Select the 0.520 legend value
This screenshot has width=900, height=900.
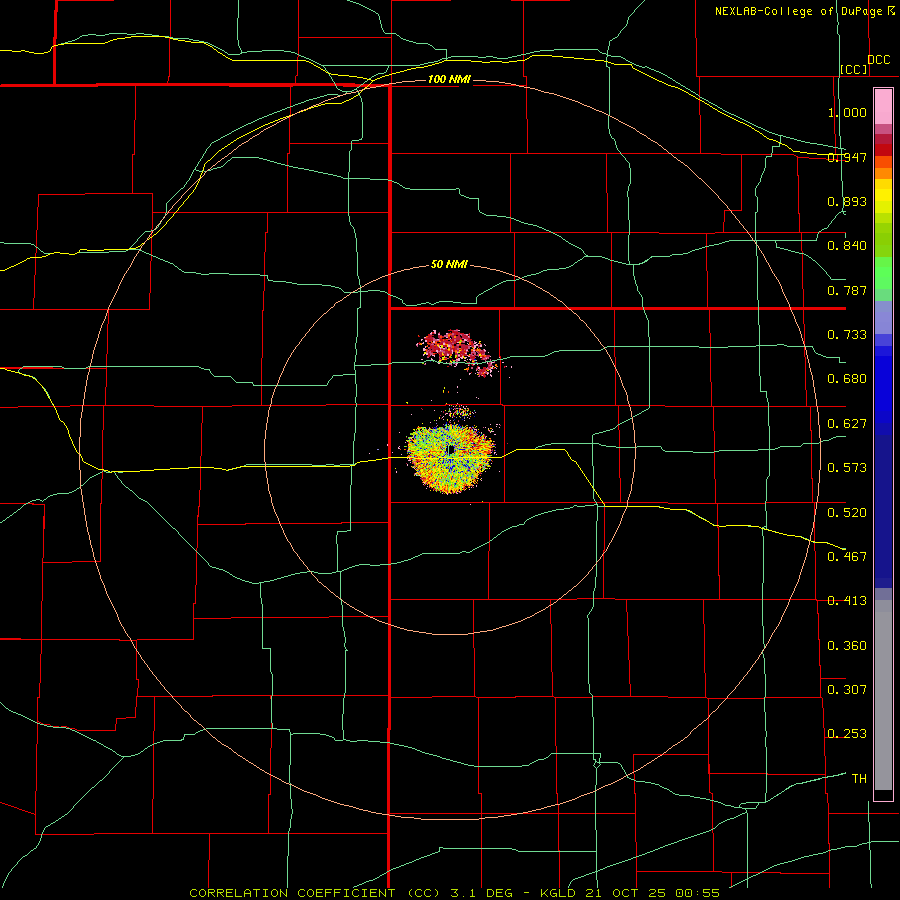[847, 513]
